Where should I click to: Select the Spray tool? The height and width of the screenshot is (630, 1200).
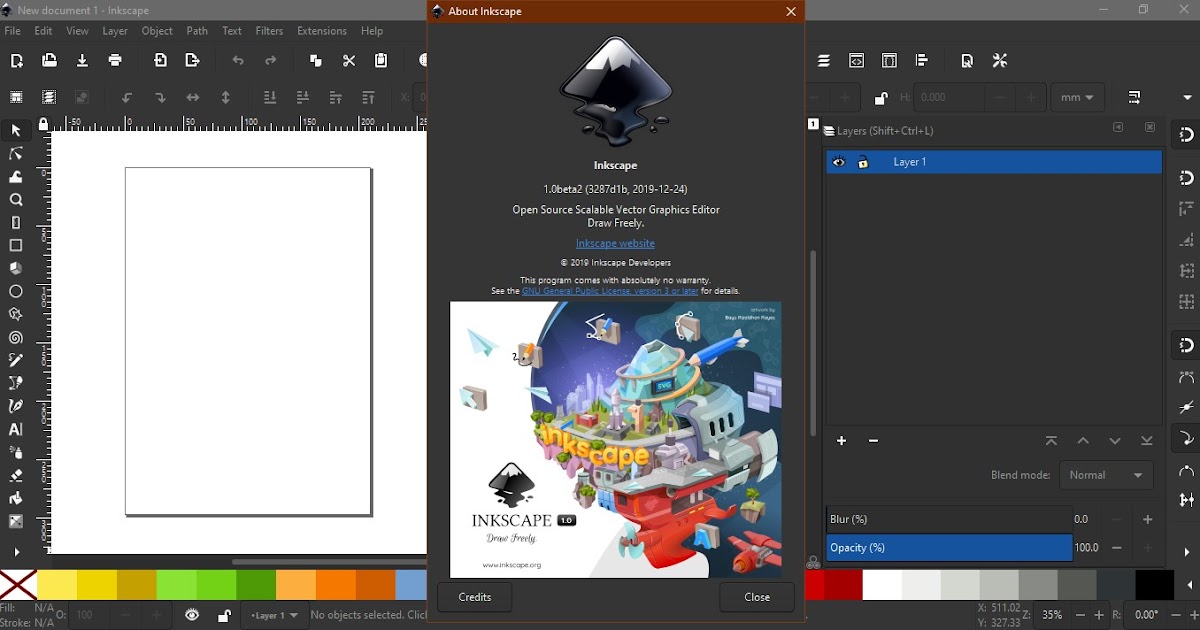(16, 453)
